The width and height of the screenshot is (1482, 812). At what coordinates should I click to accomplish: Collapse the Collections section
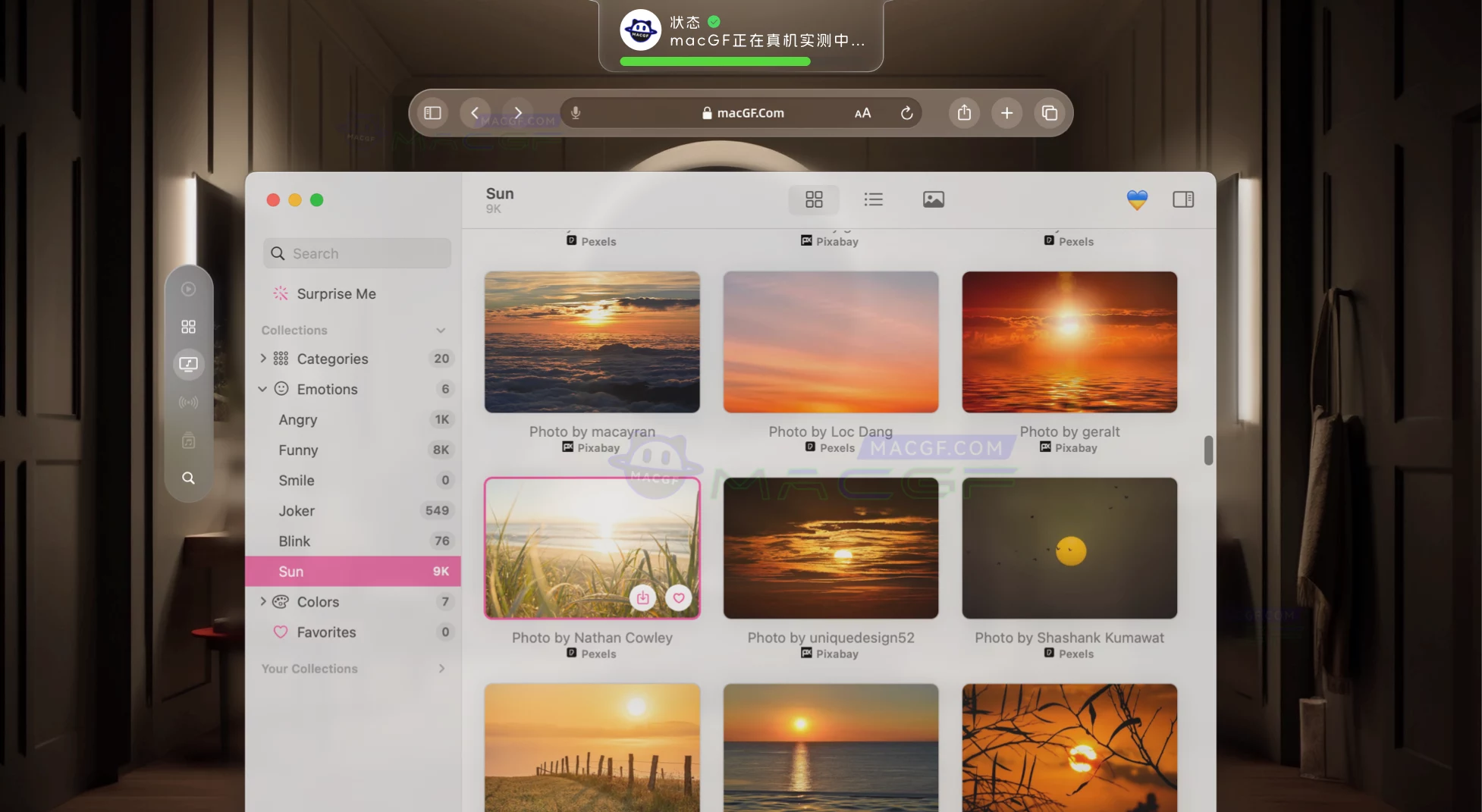(441, 330)
